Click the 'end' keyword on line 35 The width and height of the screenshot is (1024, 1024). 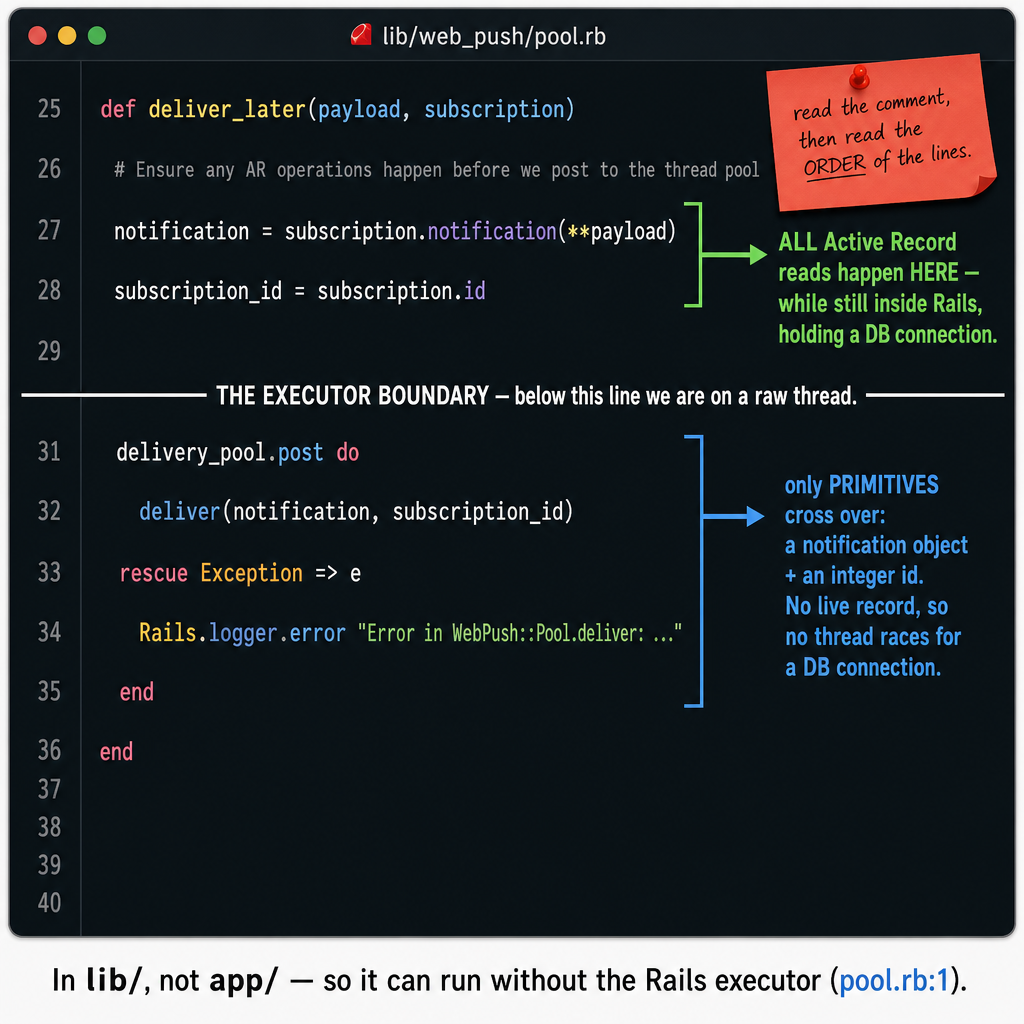tap(136, 692)
